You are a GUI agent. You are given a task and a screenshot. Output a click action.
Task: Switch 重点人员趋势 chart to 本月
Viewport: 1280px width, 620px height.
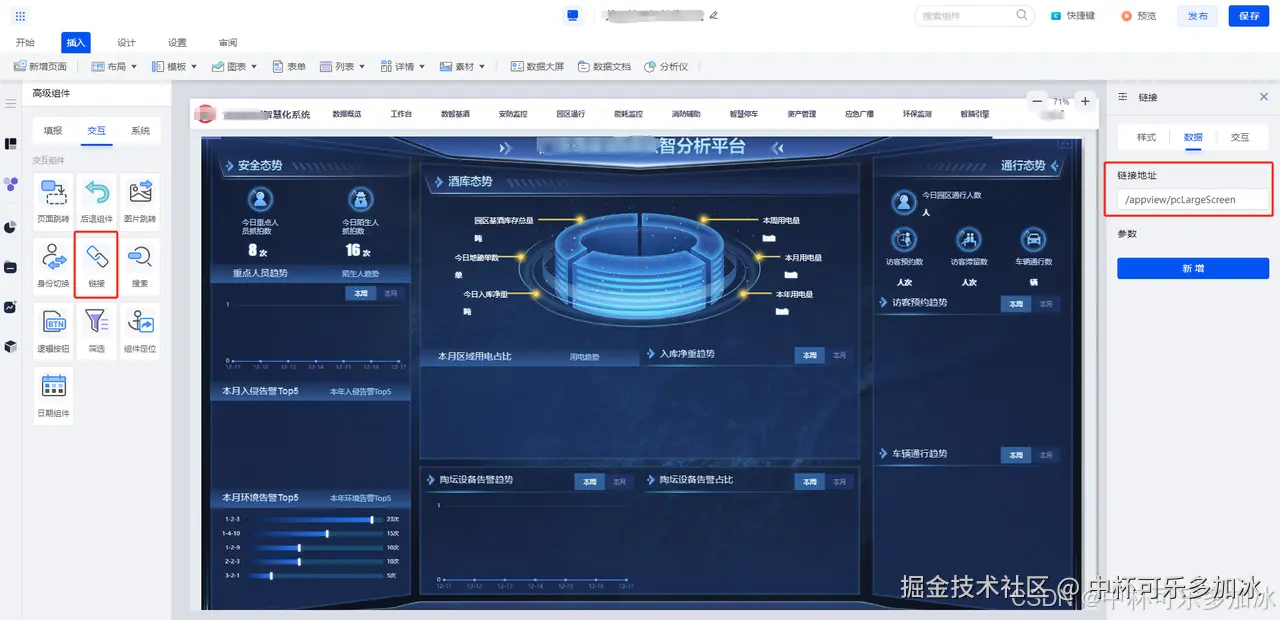point(390,294)
